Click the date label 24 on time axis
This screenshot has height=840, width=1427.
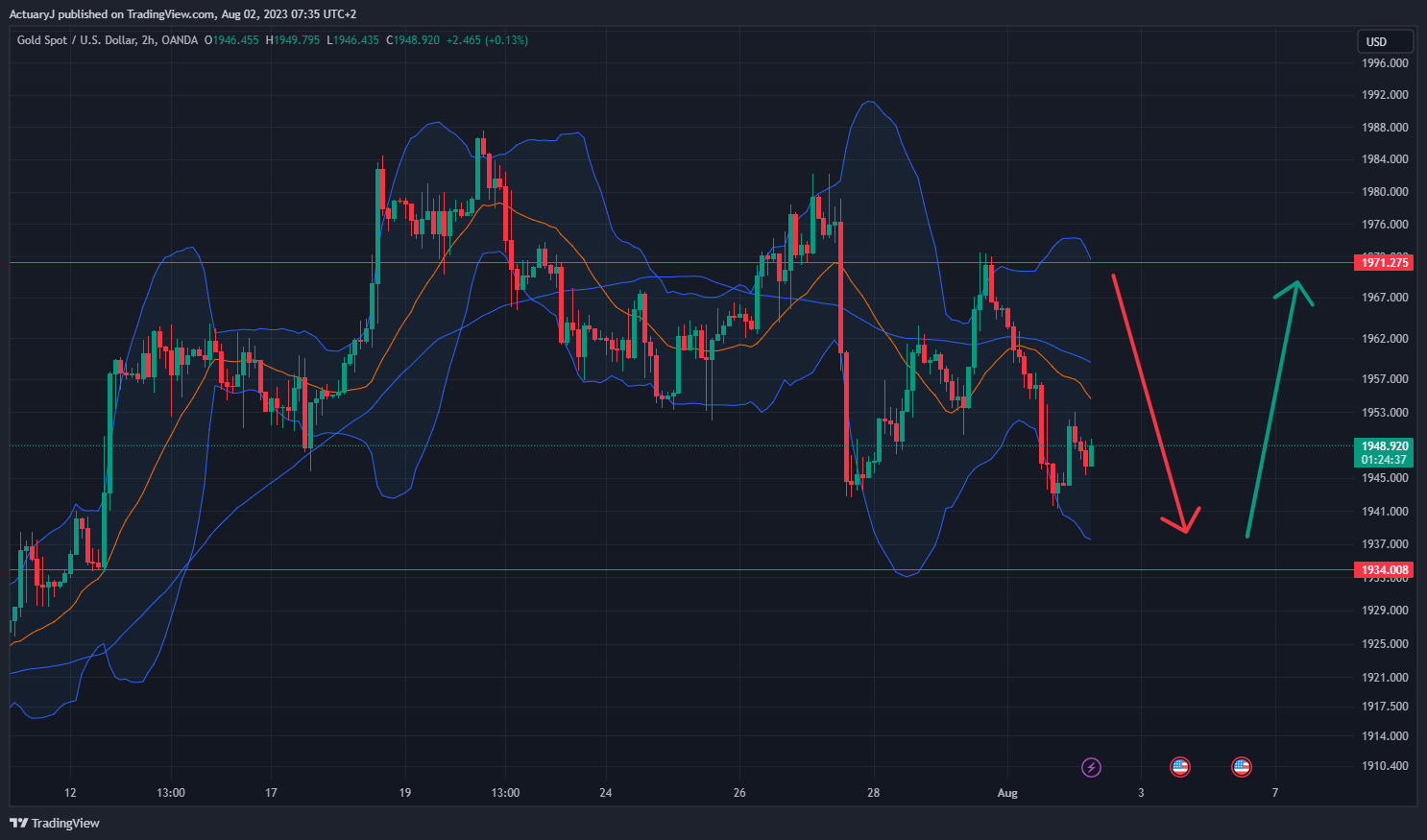pyautogui.click(x=606, y=793)
